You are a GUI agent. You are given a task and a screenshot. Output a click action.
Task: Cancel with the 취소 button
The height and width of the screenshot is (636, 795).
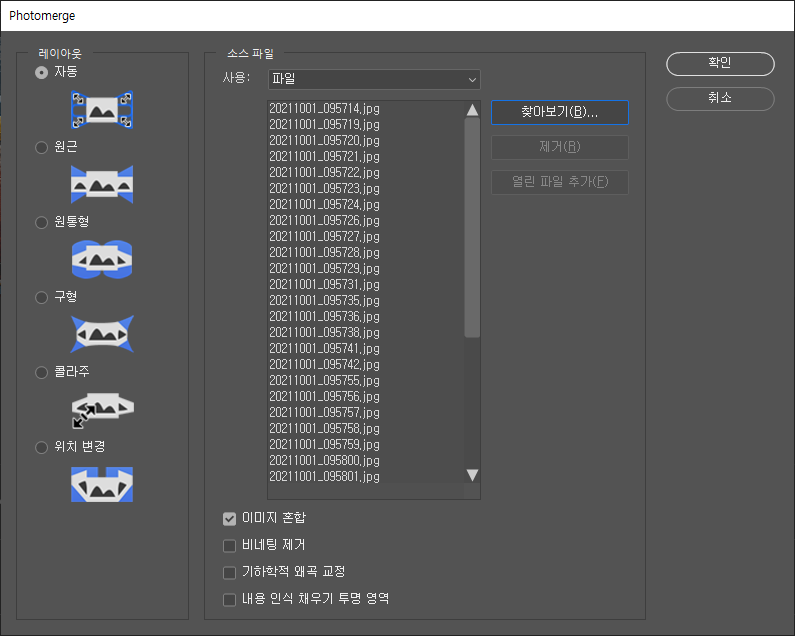click(720, 98)
